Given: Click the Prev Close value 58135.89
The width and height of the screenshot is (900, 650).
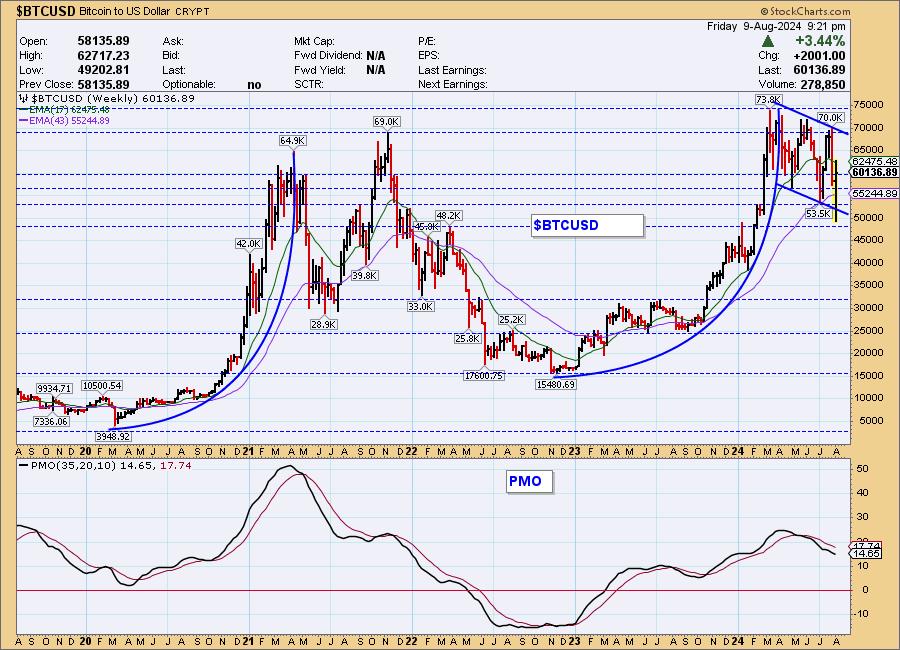Looking at the screenshot, I should point(103,84).
